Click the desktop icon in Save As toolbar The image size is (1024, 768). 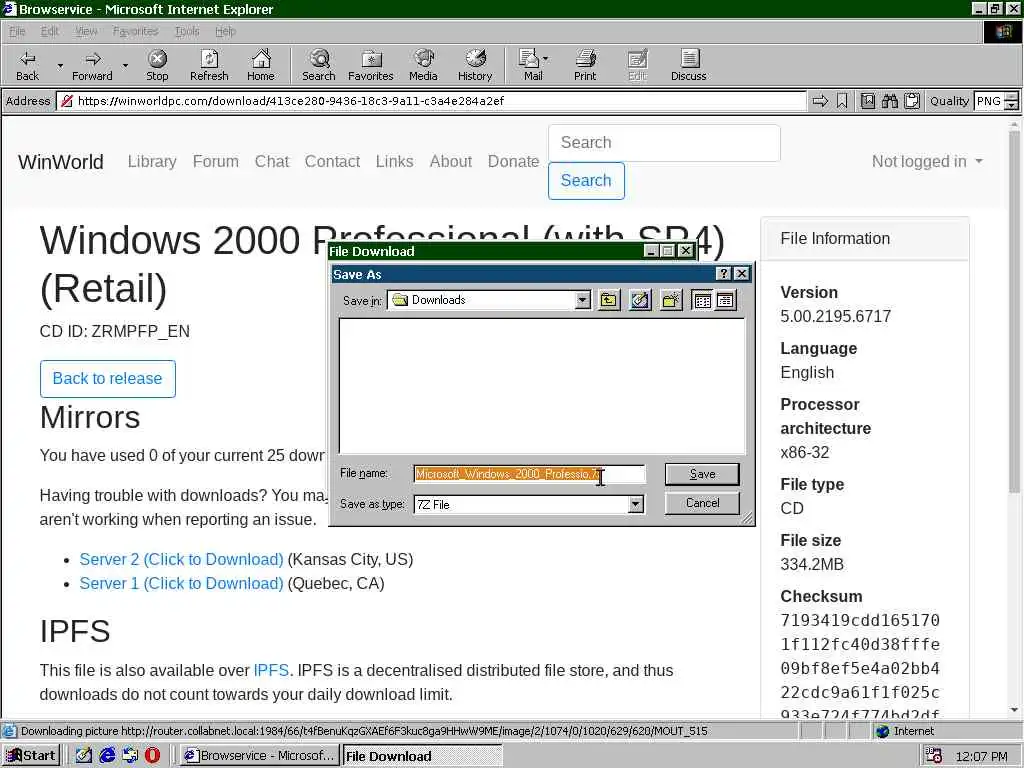click(x=640, y=300)
